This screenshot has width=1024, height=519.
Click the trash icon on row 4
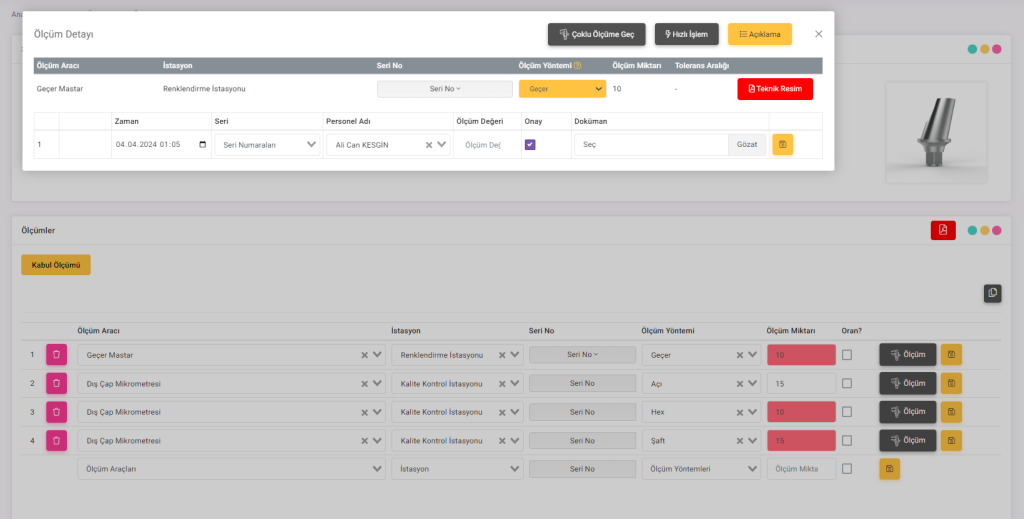(x=57, y=440)
